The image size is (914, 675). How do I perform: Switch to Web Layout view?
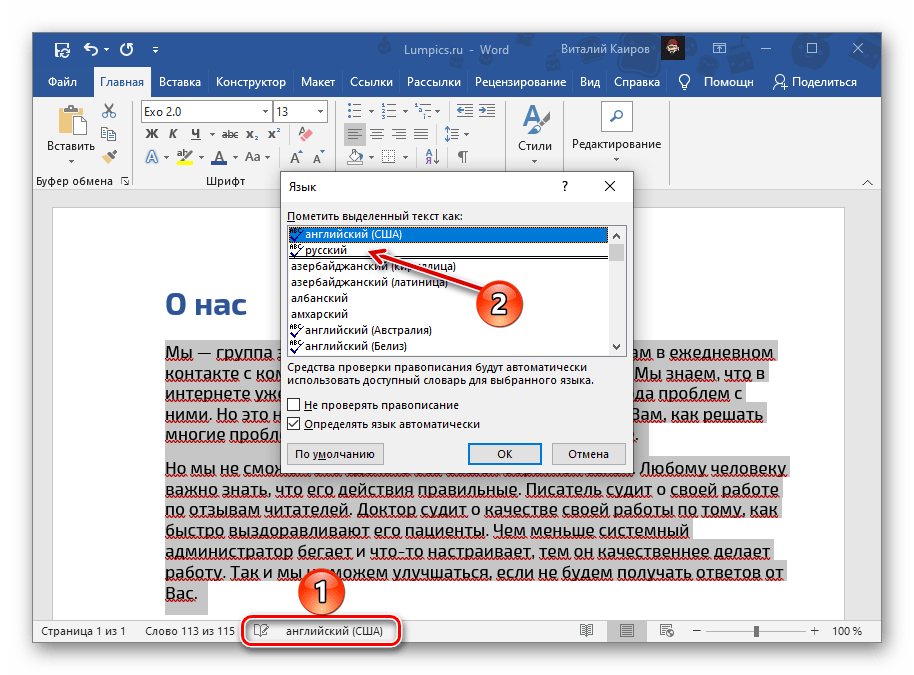point(666,631)
